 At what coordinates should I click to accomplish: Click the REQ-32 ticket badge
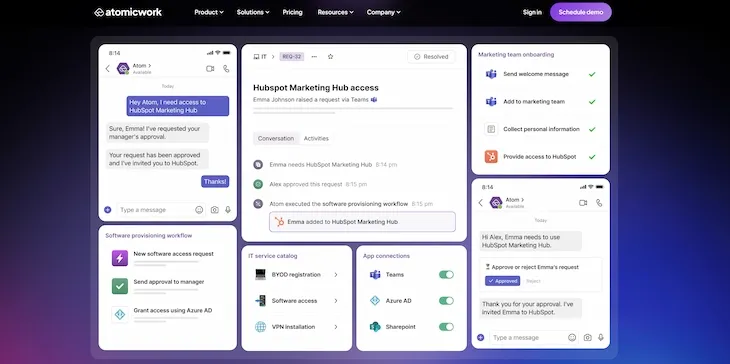291,57
